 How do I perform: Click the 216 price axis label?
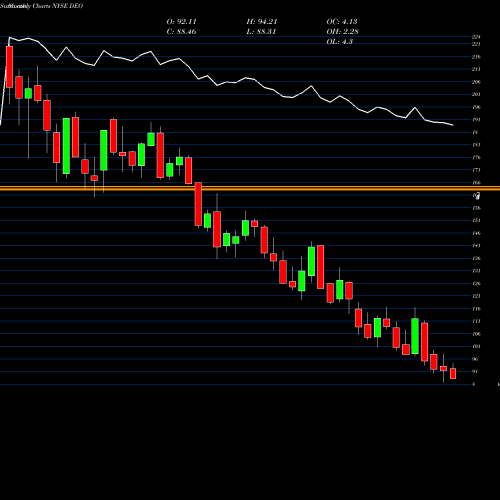tap(476, 57)
